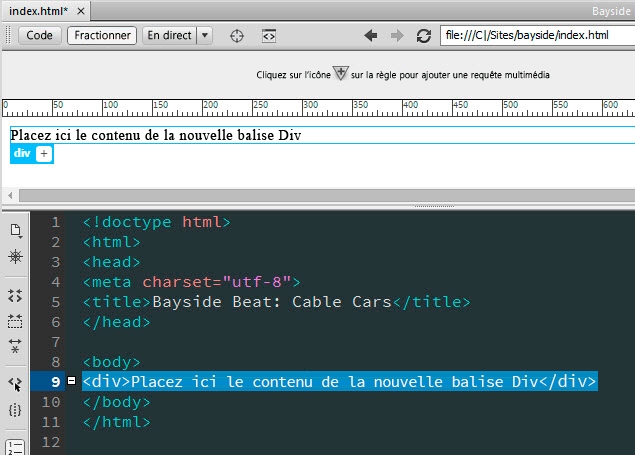
Task: Click the opening body tag line
Action: pos(112,362)
